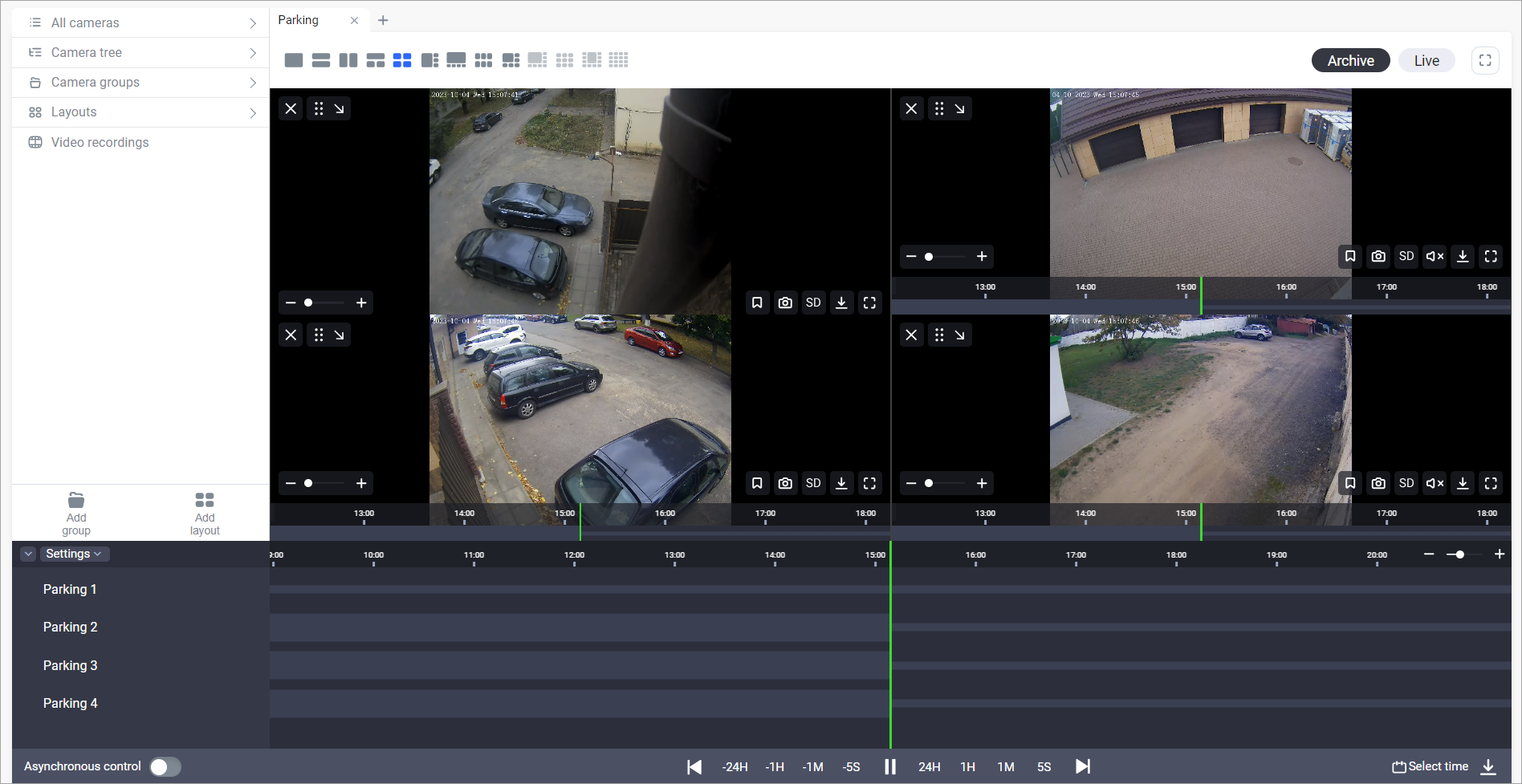Screen dimensions: 1522x784
Task: Open the Settings dropdown
Action: coord(73,554)
